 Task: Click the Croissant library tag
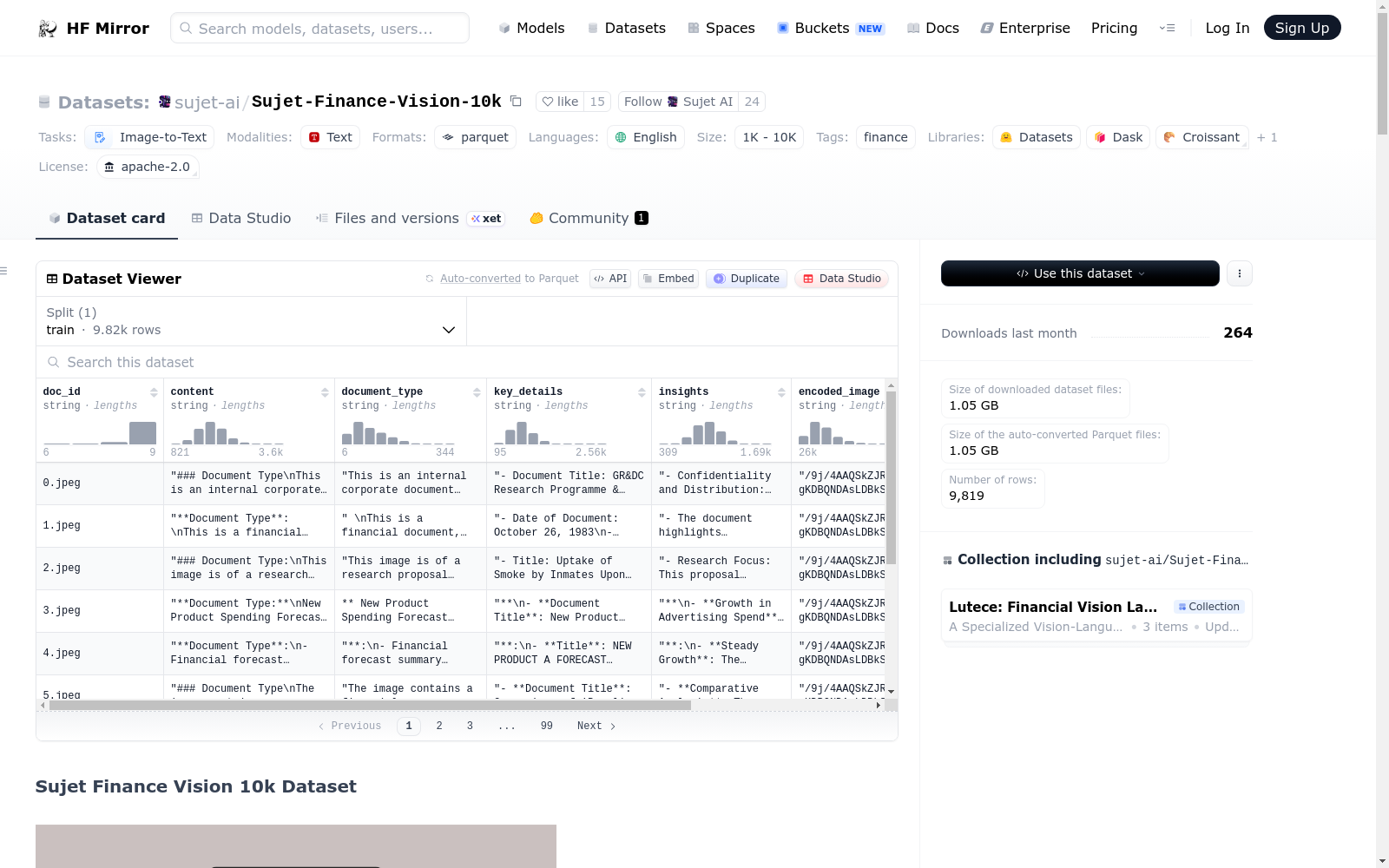point(1202,137)
